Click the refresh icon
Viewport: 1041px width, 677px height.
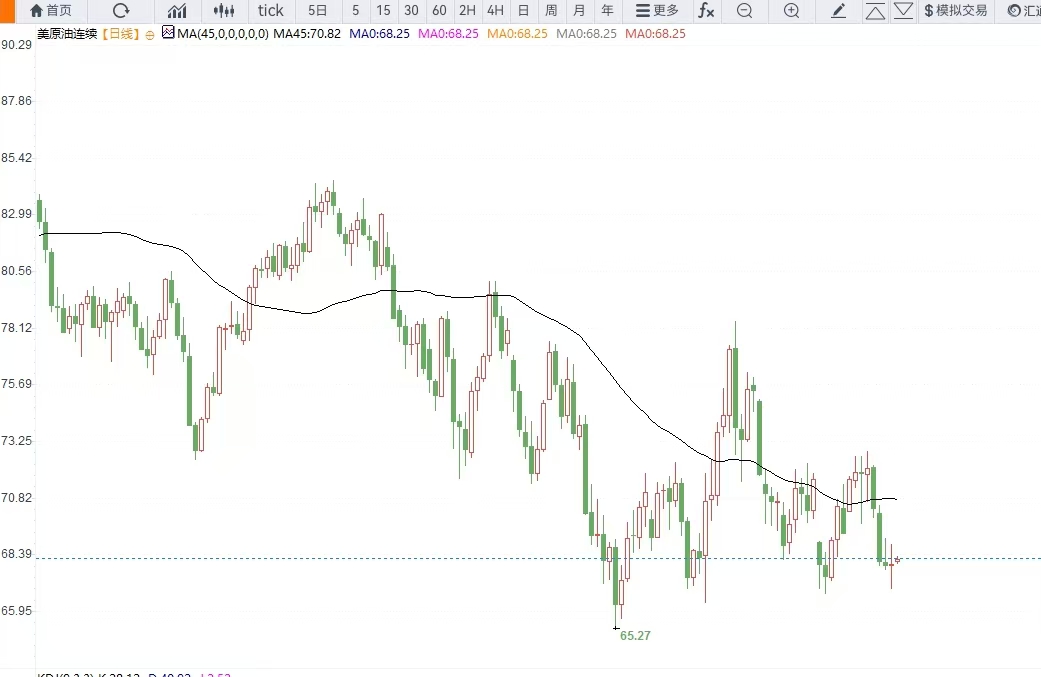click(121, 11)
